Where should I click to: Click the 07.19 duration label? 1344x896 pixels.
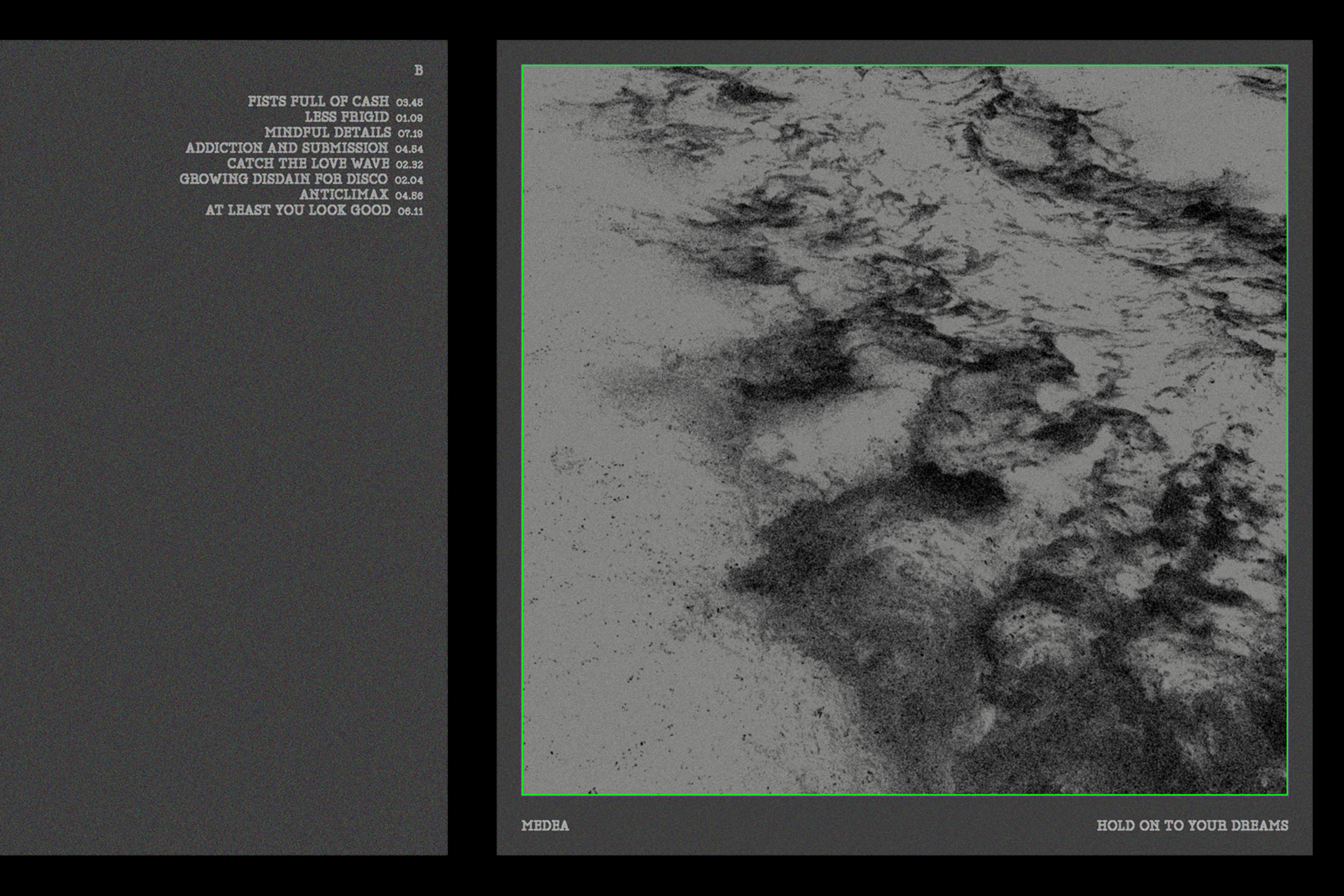(410, 134)
